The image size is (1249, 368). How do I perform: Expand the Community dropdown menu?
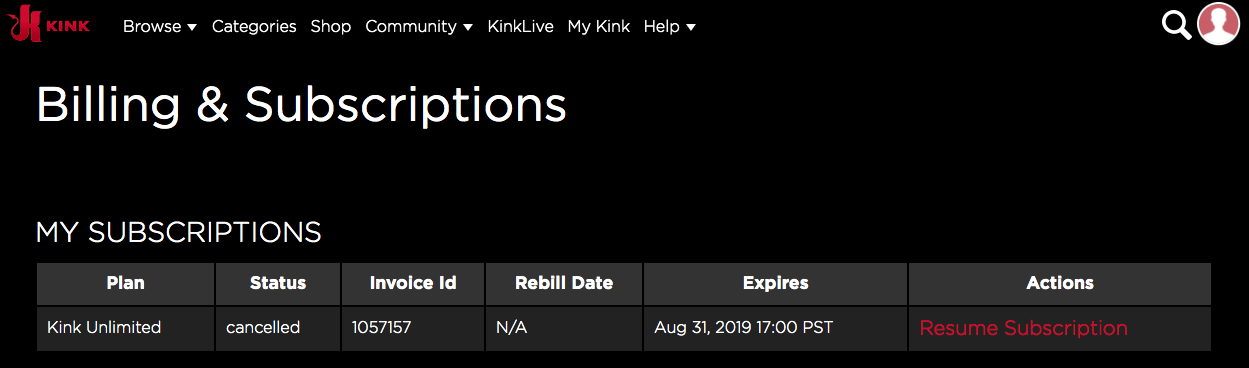(x=419, y=27)
